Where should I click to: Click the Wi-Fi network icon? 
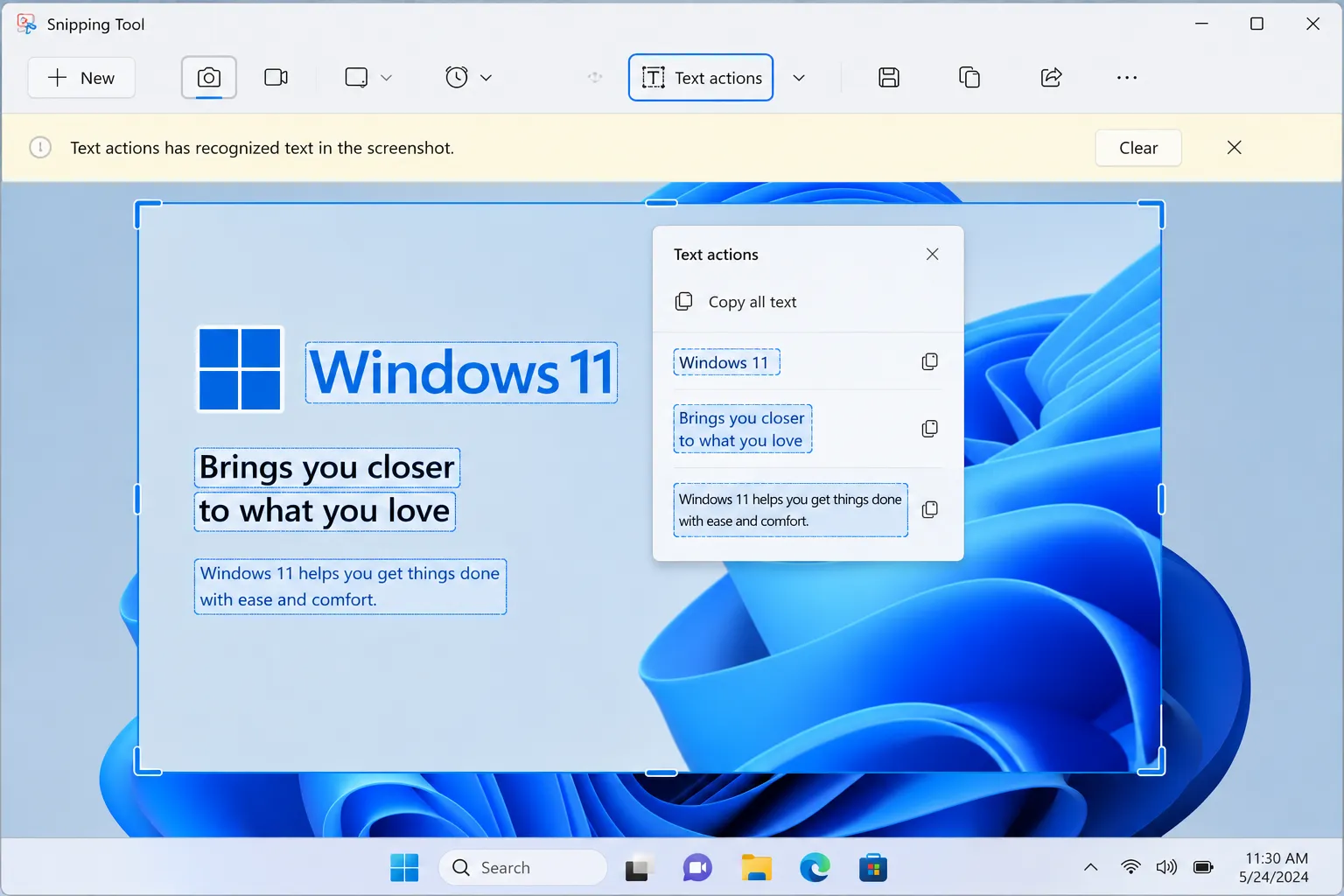[1130, 868]
